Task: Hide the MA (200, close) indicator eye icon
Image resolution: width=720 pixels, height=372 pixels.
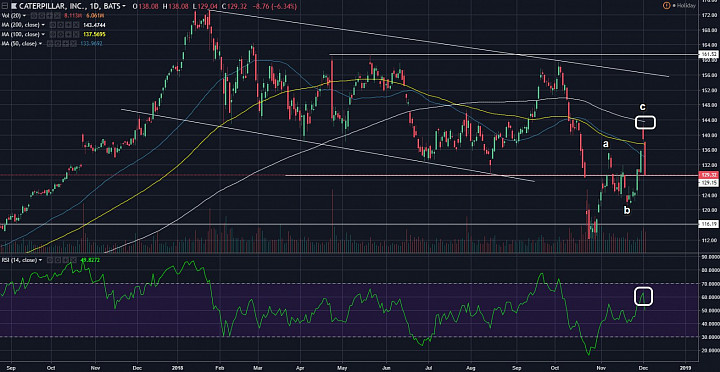Action: 53,25
